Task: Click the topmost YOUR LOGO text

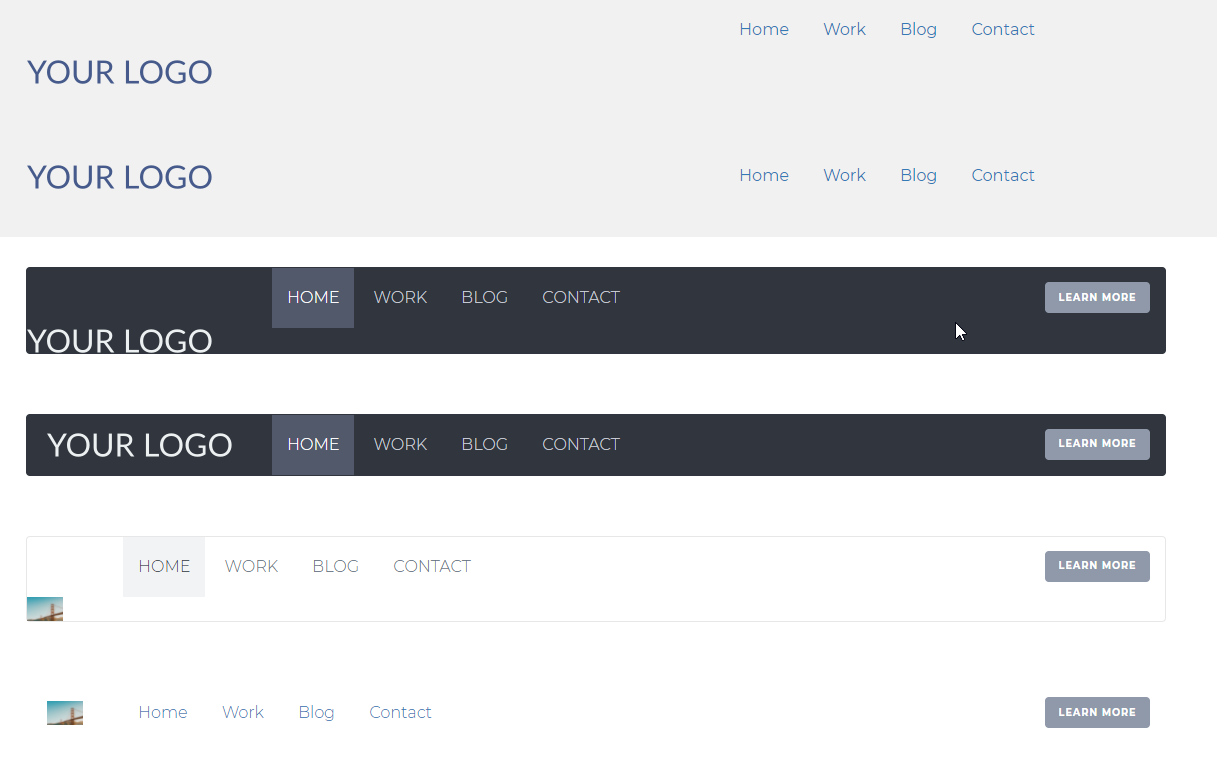Action: click(x=120, y=72)
